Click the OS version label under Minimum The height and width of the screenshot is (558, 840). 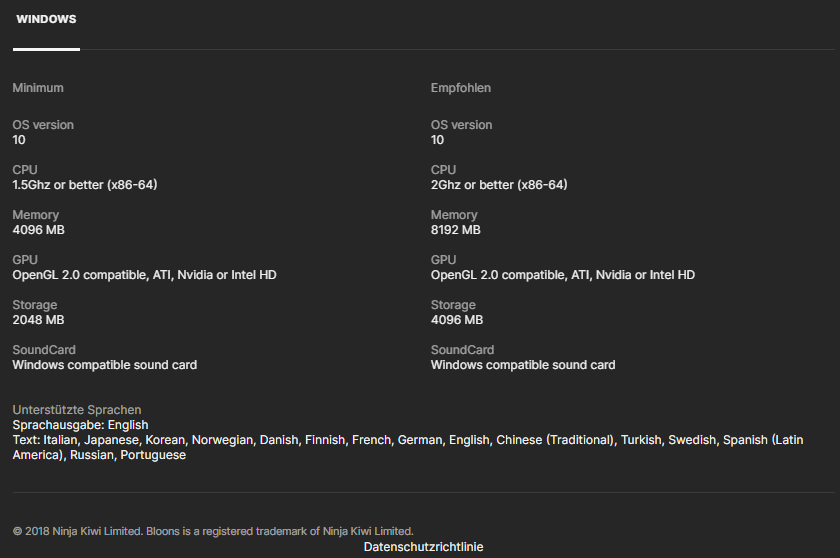coord(43,125)
